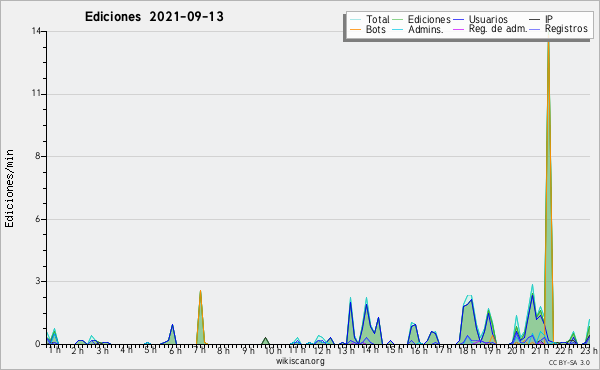Click the IP legend entry
Viewport: 600px width, 370px height.
click(541, 19)
